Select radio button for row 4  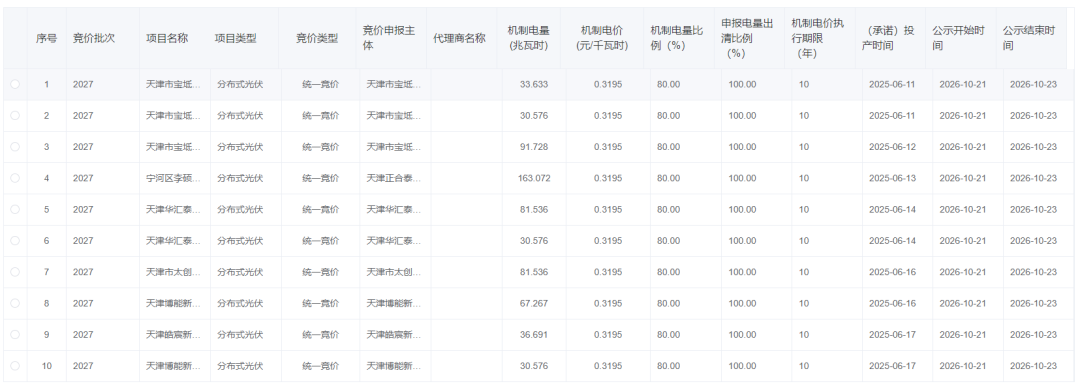pyautogui.click(x=15, y=178)
